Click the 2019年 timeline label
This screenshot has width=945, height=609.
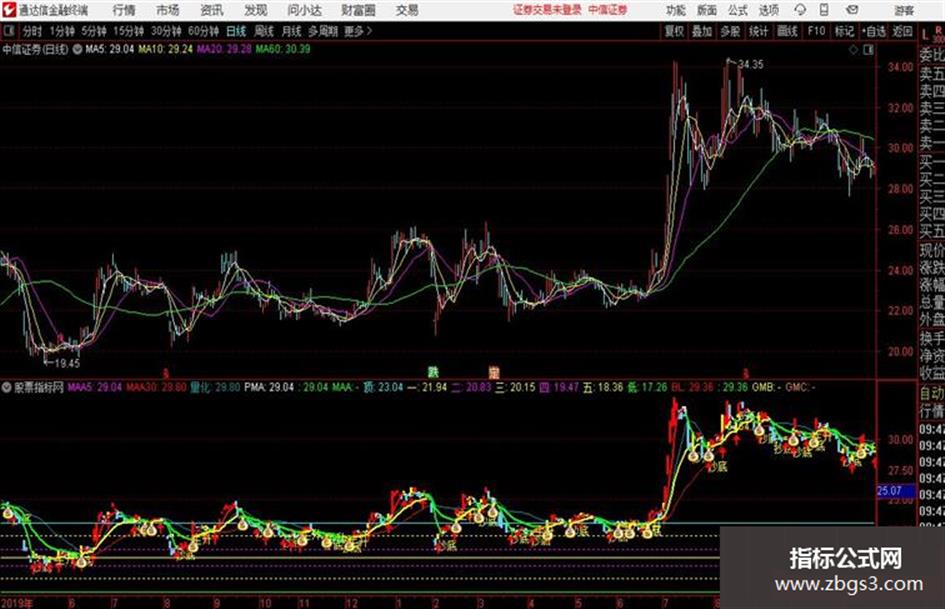(x=17, y=603)
